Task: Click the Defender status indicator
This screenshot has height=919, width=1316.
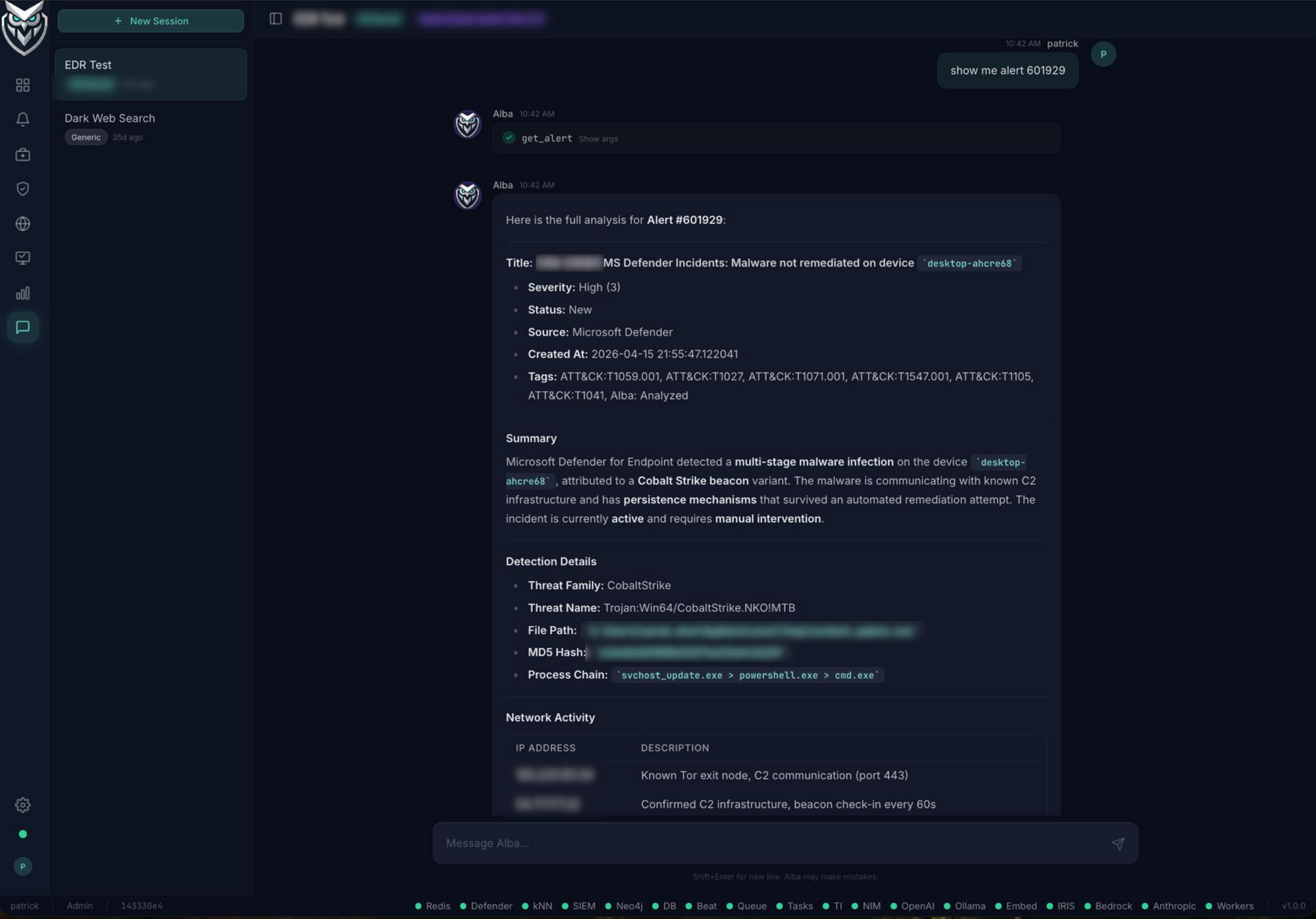Action: click(486, 906)
